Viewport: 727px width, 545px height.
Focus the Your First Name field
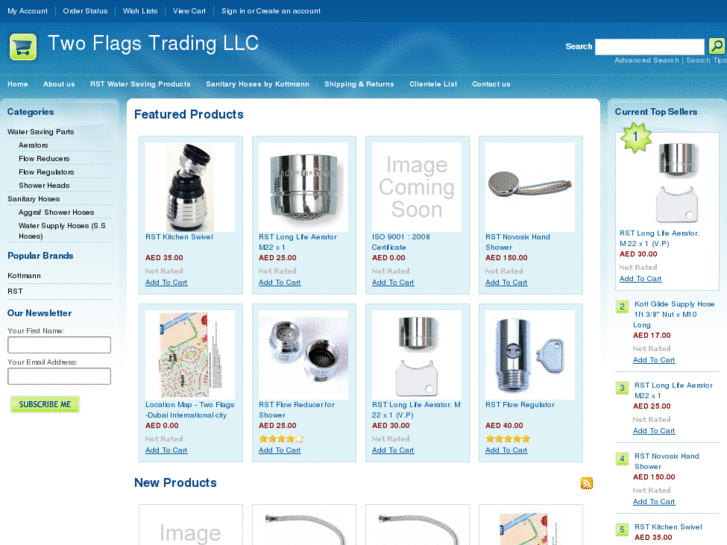[x=59, y=345]
